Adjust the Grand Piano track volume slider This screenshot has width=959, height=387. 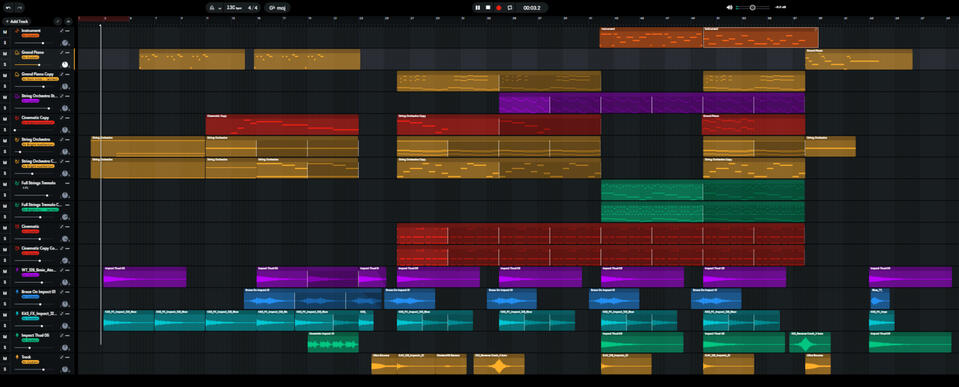[x=35, y=65]
